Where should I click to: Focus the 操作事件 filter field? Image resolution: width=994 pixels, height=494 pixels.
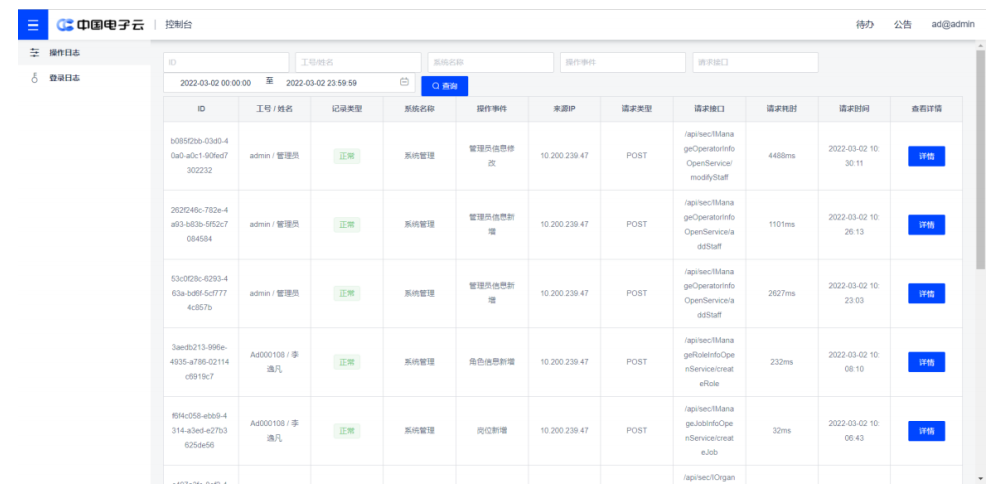(623, 62)
